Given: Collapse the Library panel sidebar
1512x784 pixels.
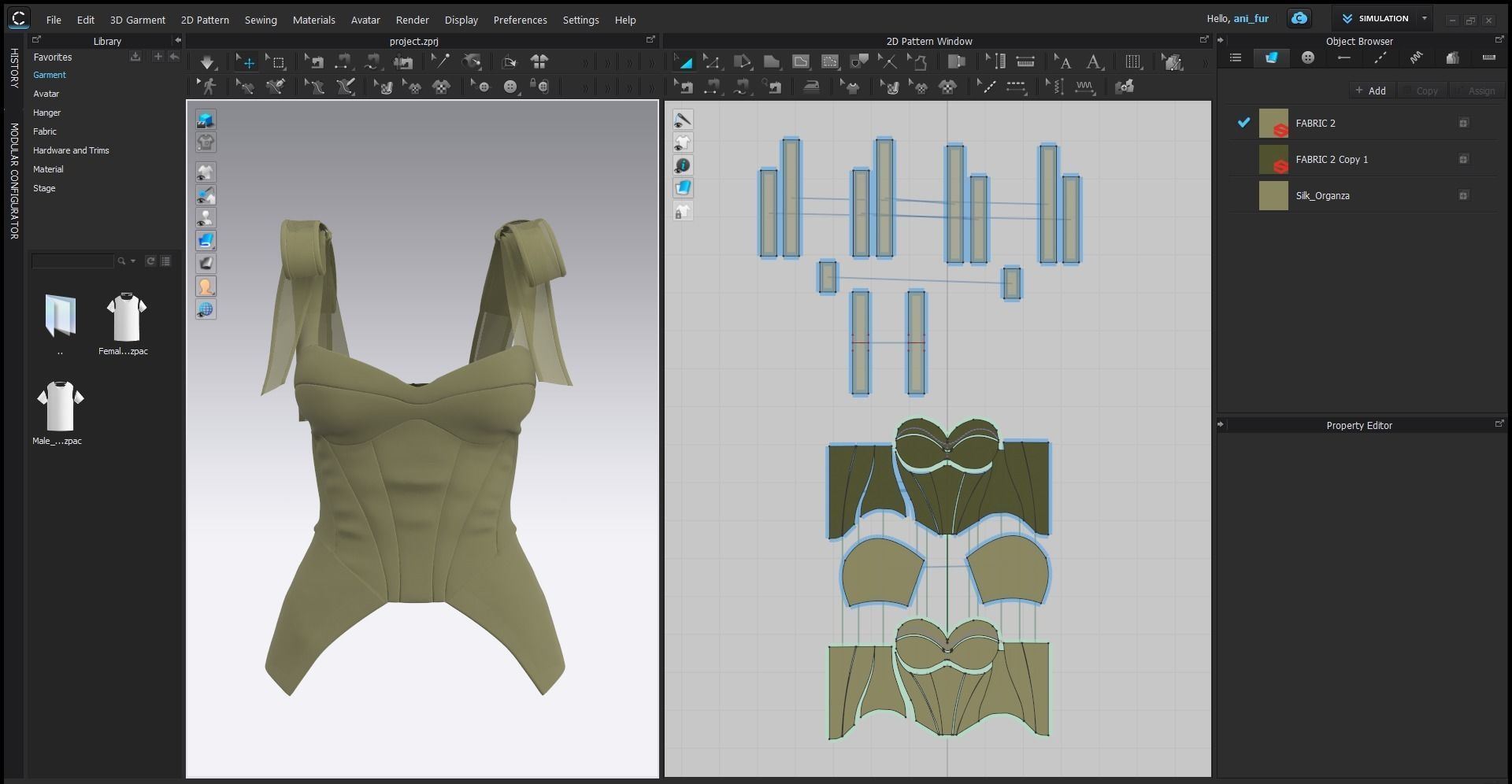Looking at the screenshot, I should point(180,41).
